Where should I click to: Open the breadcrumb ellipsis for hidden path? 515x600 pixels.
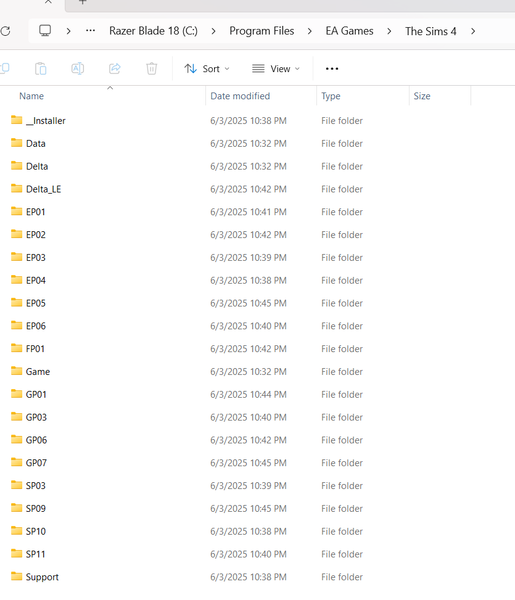(x=90, y=31)
